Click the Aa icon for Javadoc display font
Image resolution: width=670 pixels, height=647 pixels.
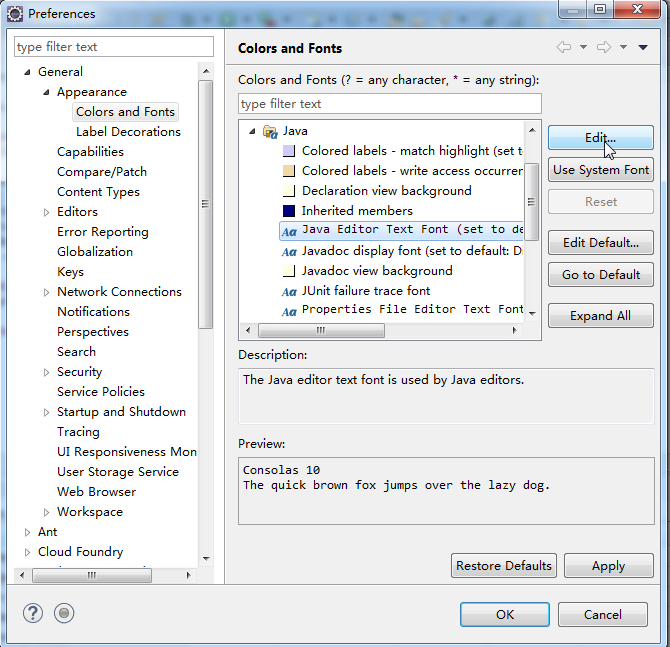[x=289, y=252]
